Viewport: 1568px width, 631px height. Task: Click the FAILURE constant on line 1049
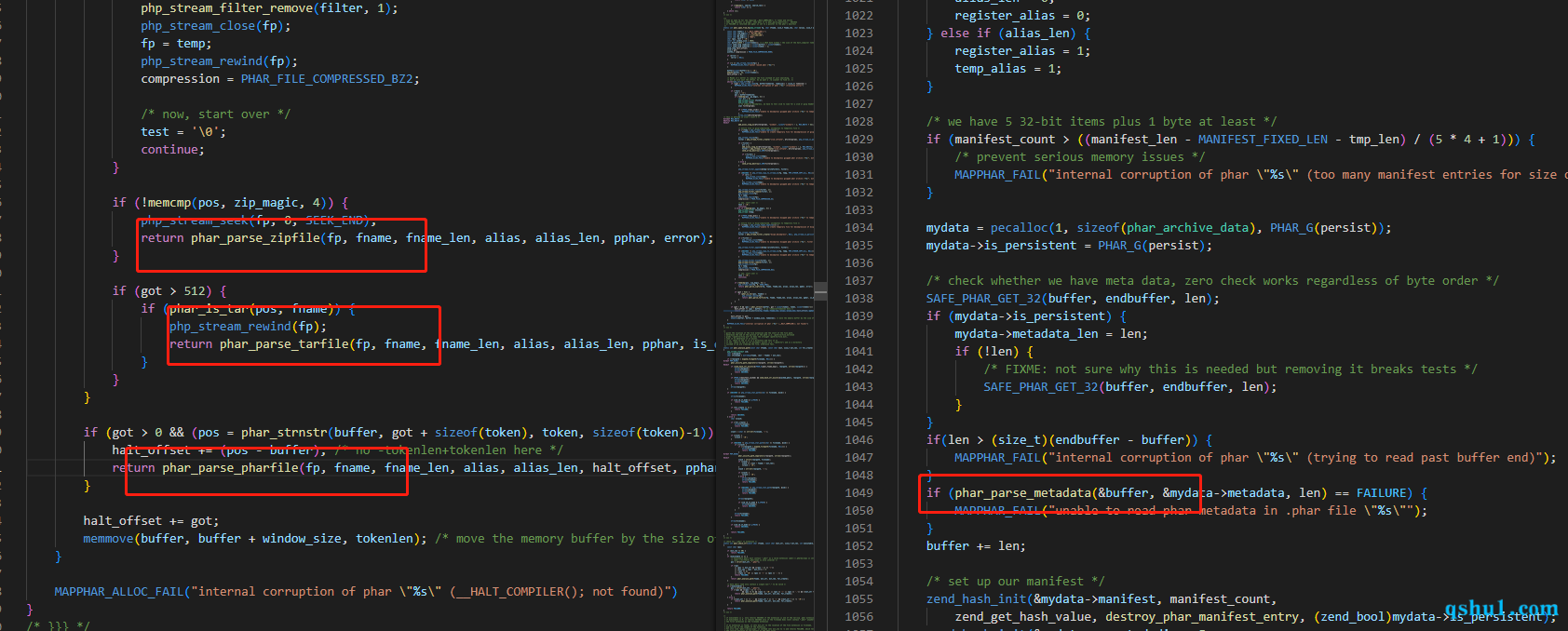coord(1384,493)
